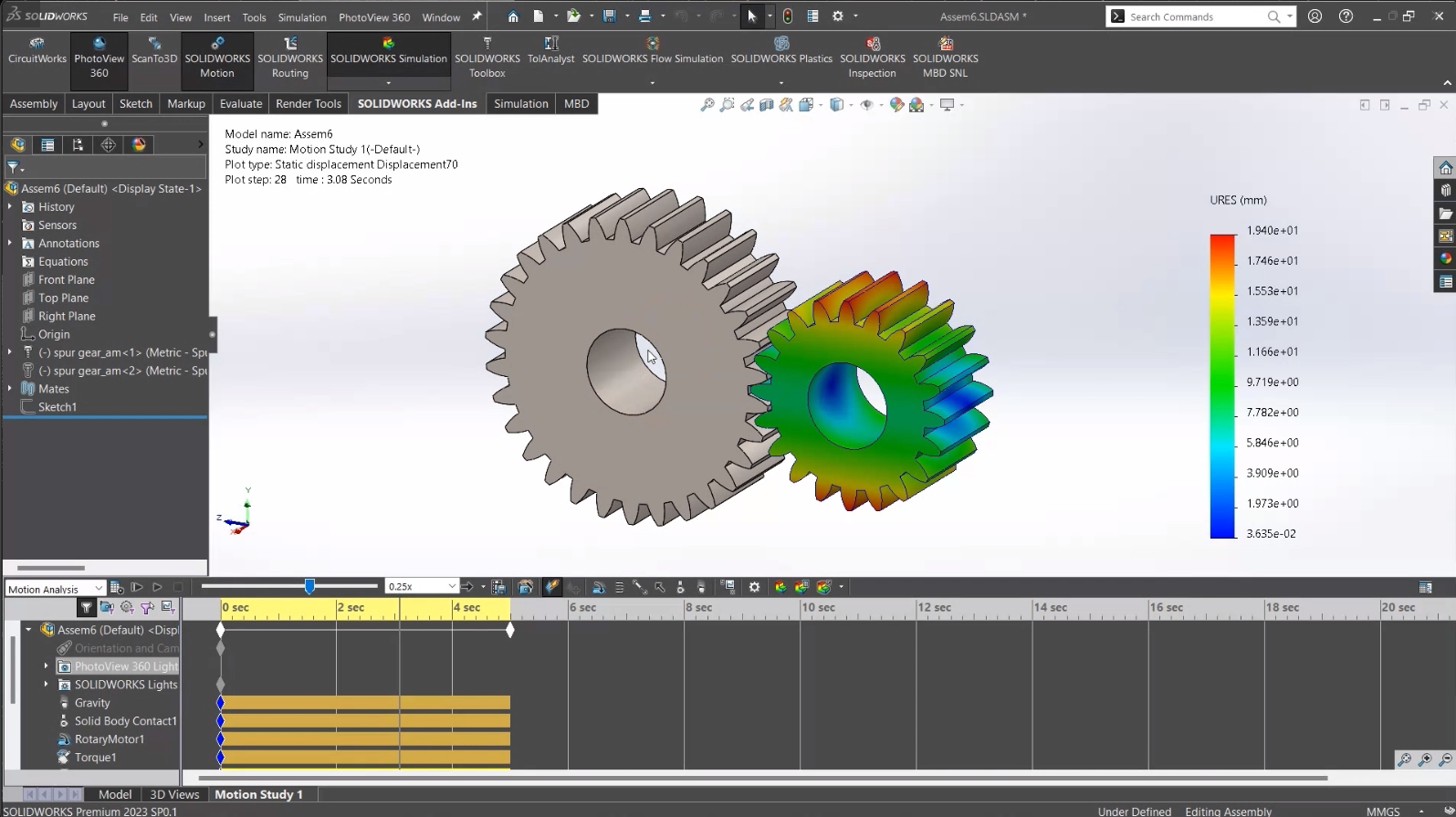Open the Simulation menu in the menu bar

click(302, 17)
